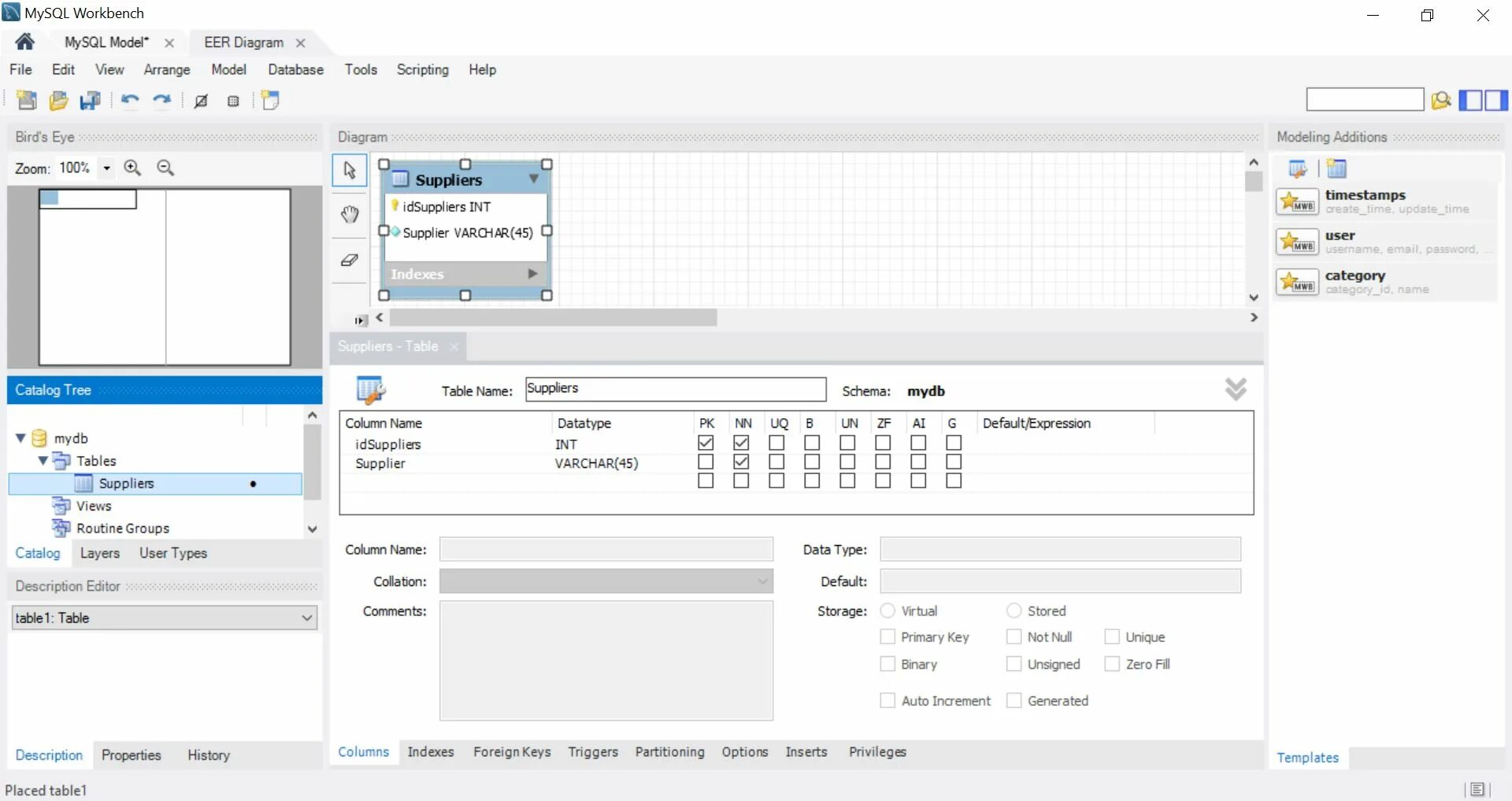Switch to the Foreign Keys tab
The height and width of the screenshot is (801, 1512).
[512, 751]
